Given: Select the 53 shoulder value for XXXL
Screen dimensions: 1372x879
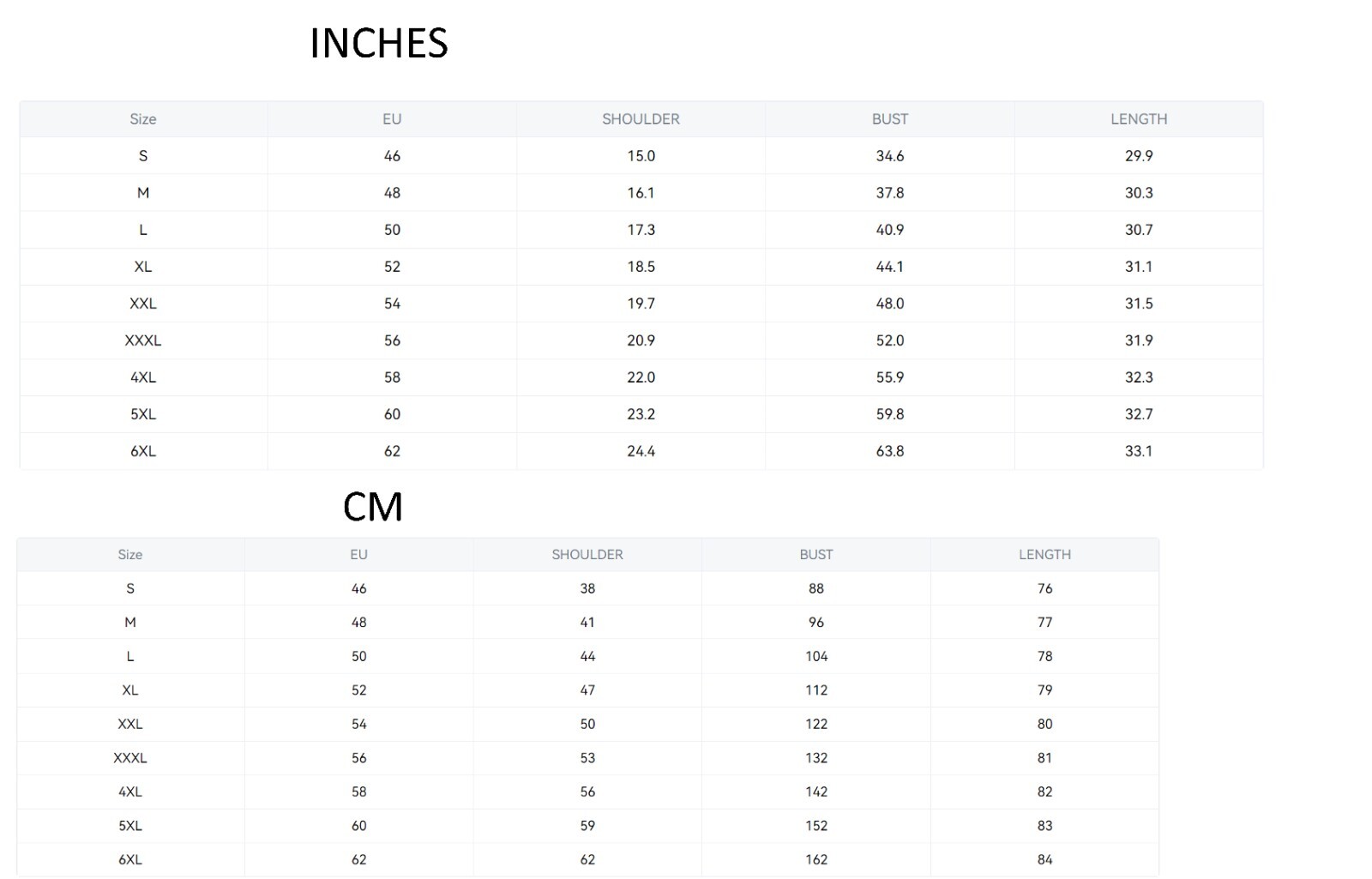Looking at the screenshot, I should point(587,758).
